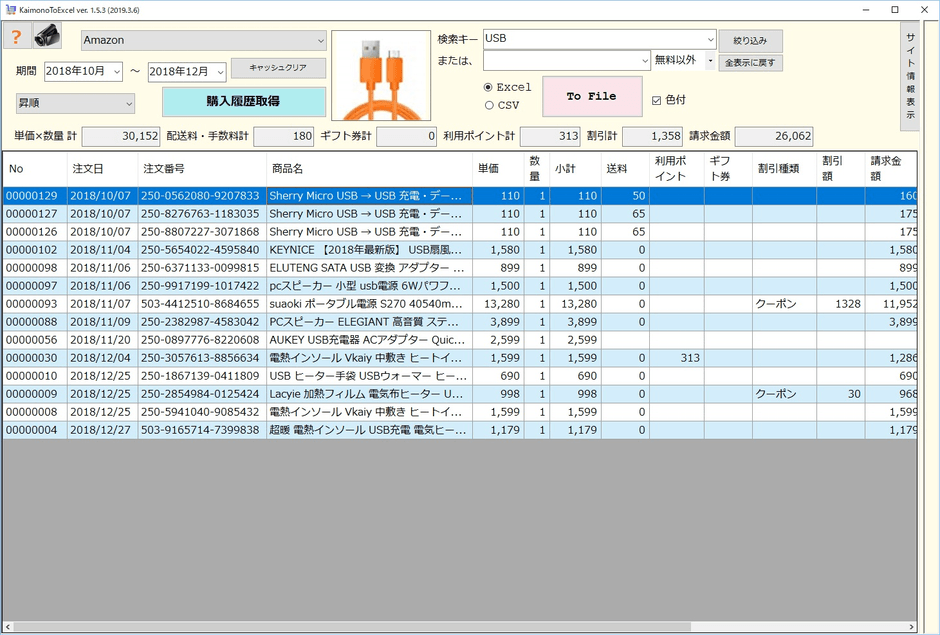Sort by the 注文日 column header
Image resolution: width=940 pixels, height=635 pixels.
pos(103,169)
